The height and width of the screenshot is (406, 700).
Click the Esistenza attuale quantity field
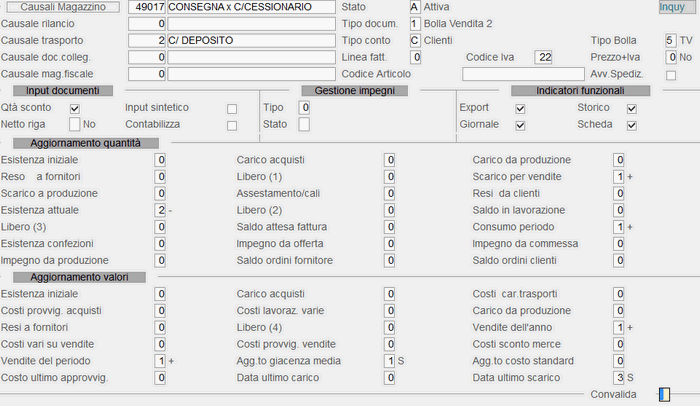(160, 210)
